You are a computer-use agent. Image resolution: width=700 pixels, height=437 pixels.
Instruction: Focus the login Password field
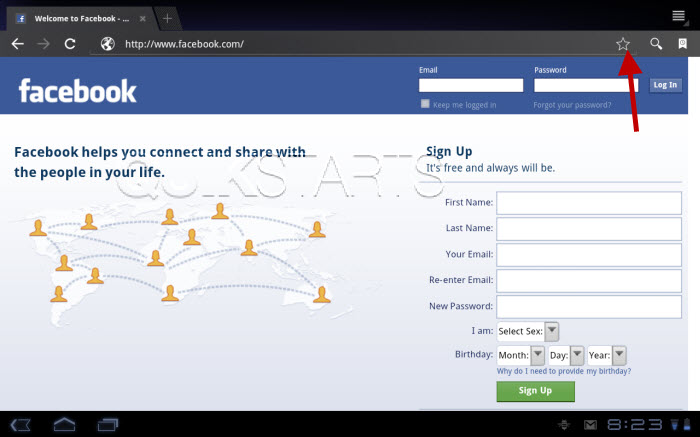coord(586,85)
